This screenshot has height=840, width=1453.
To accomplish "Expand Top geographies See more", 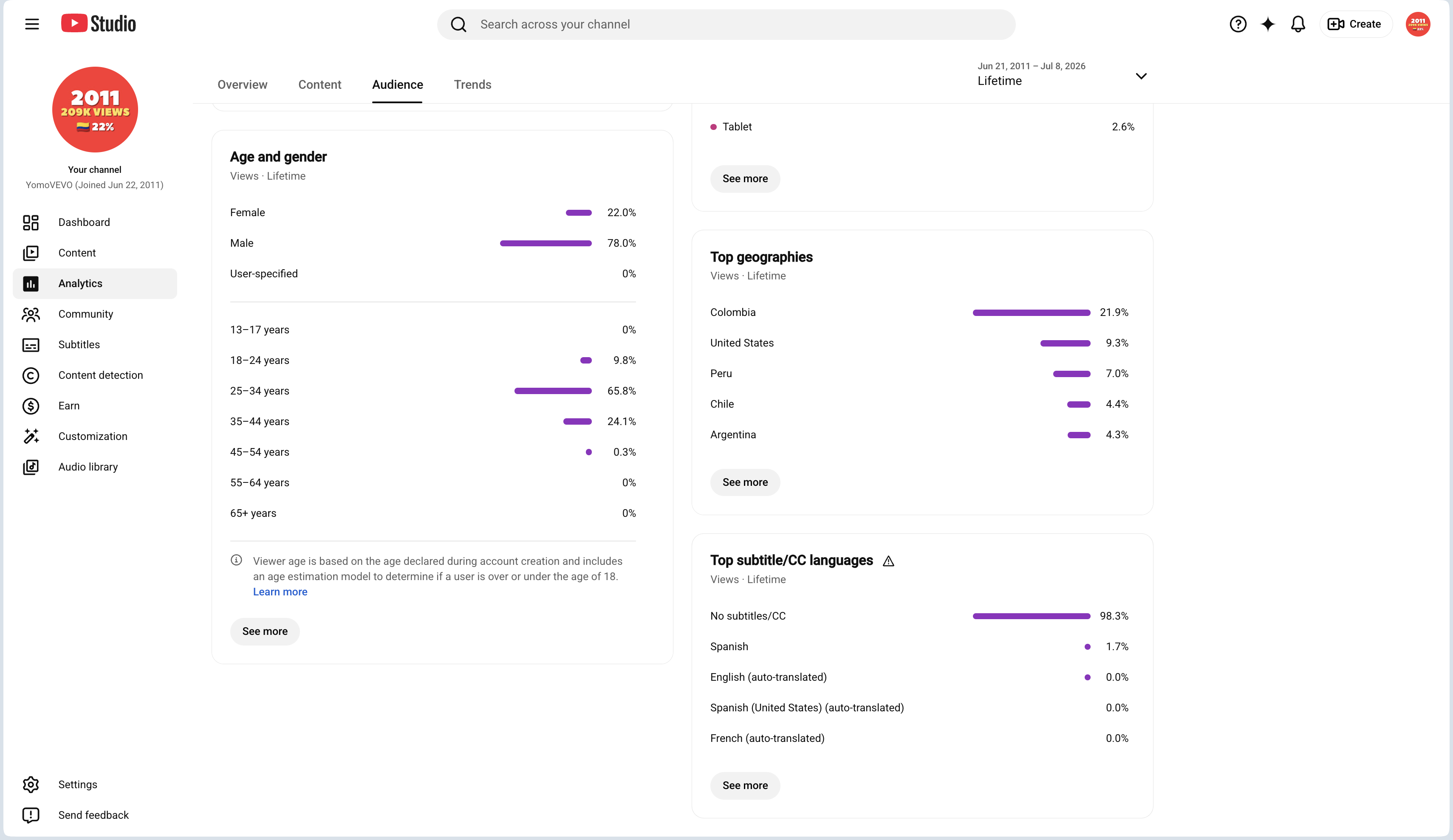I will [745, 482].
